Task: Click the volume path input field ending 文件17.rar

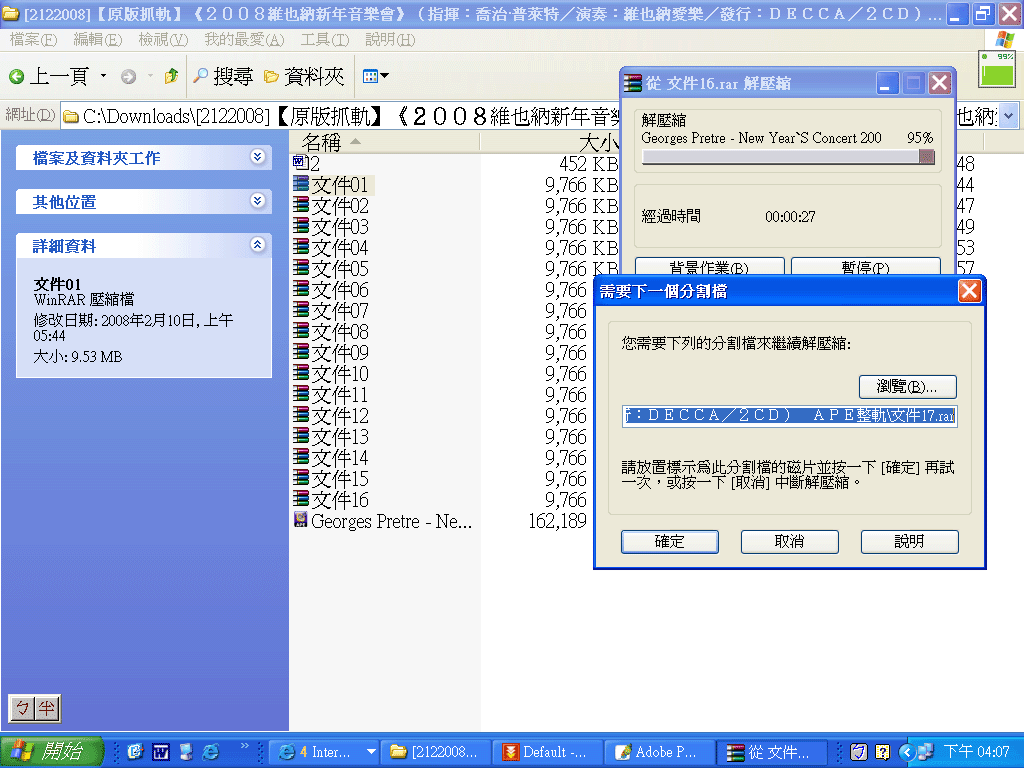Action: click(x=790, y=415)
